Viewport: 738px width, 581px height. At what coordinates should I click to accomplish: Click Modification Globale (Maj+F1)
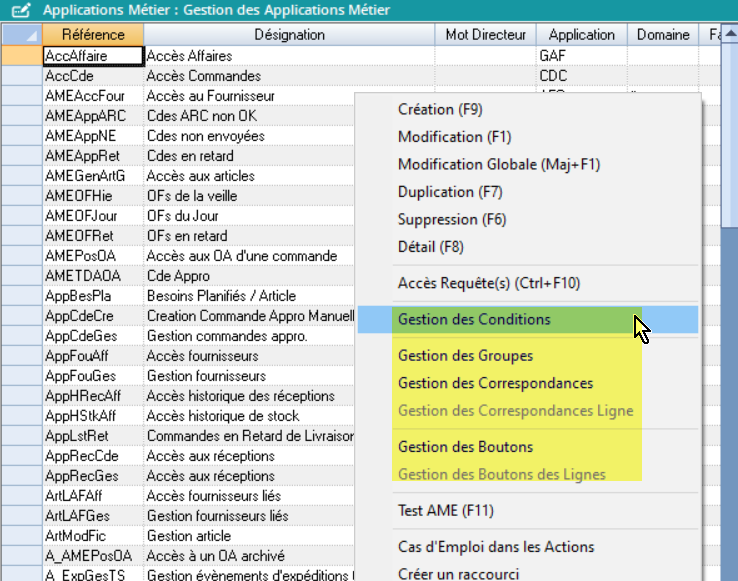pyautogui.click(x=499, y=164)
